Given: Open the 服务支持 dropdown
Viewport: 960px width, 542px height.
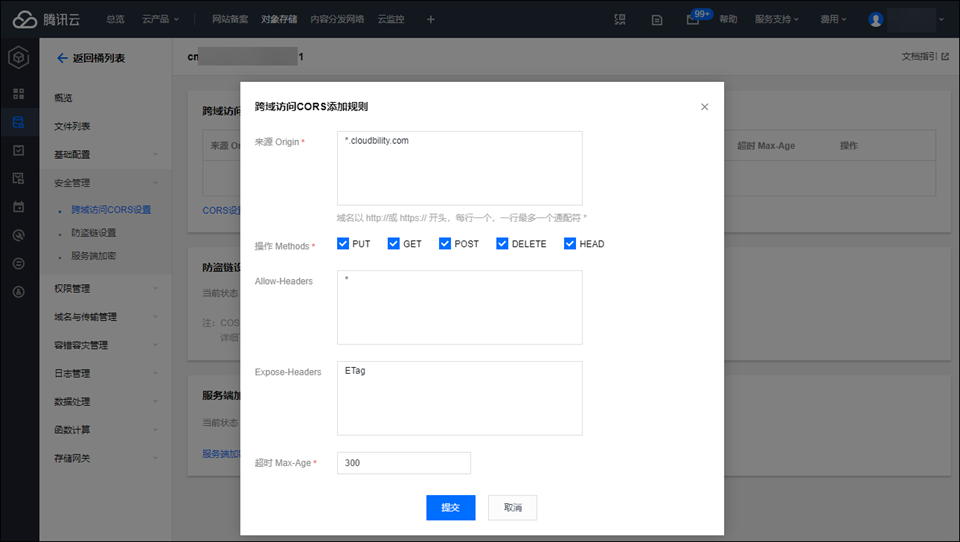Looking at the screenshot, I should [780, 19].
